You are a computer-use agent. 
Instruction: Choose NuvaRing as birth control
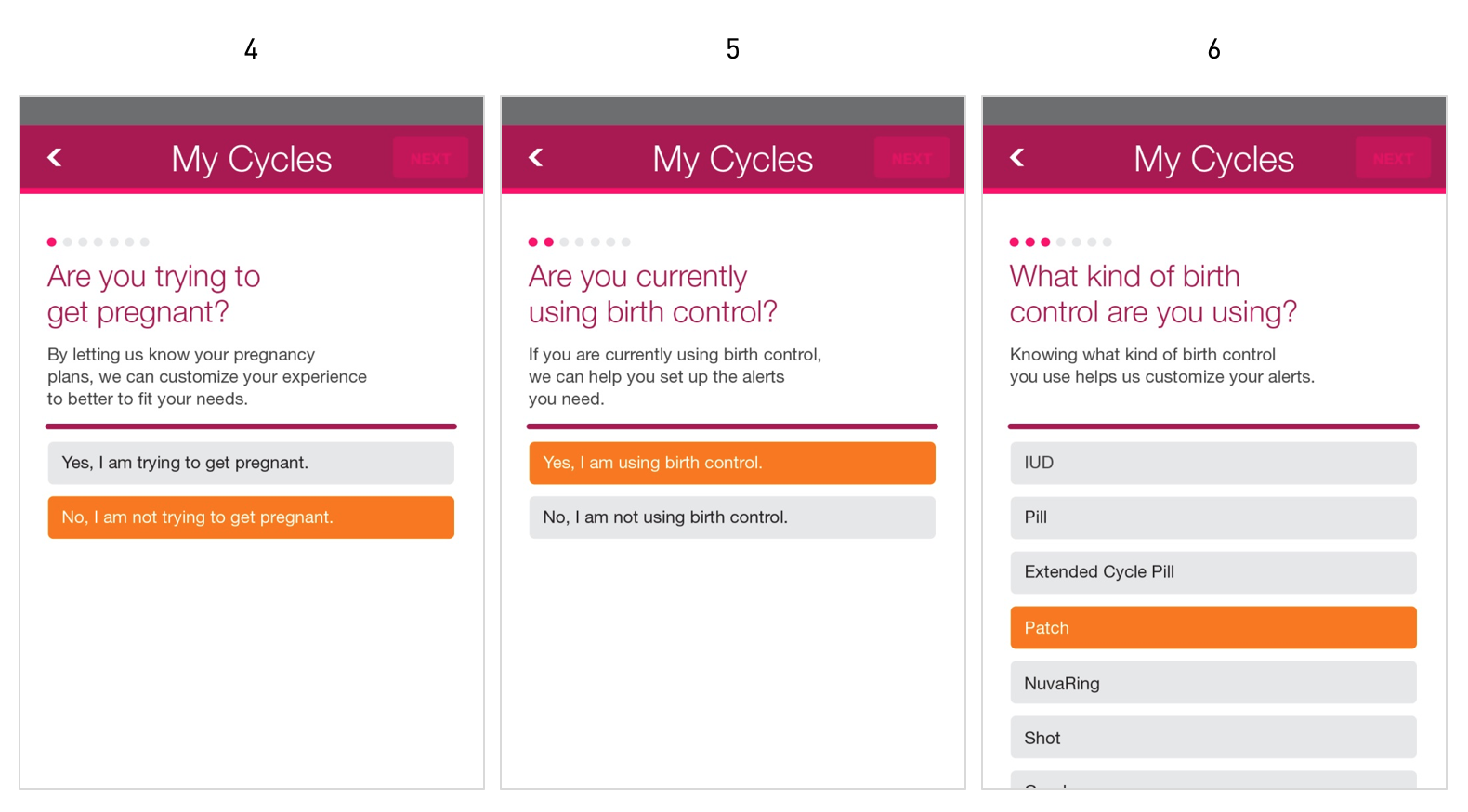click(1213, 683)
